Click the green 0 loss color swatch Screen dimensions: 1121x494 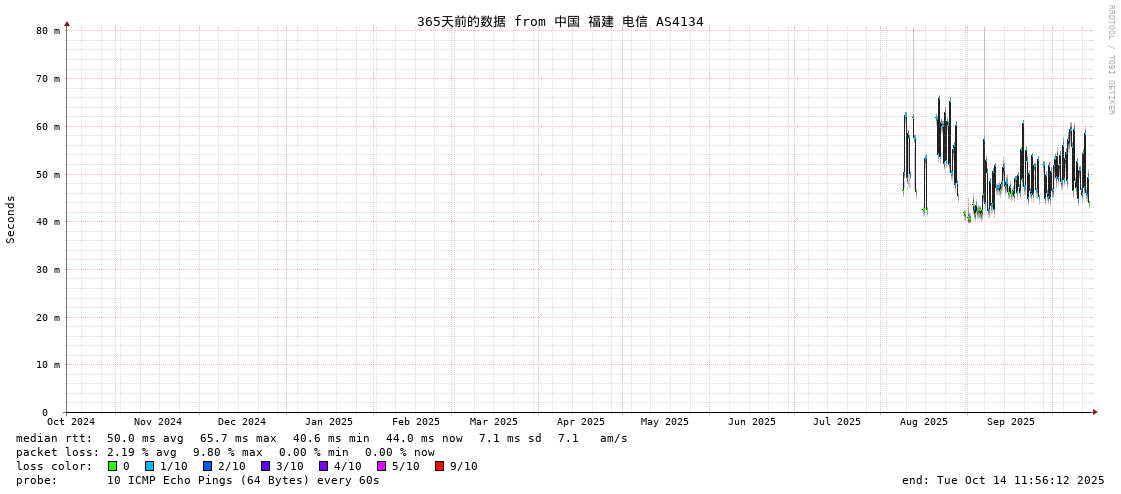click(x=113, y=466)
